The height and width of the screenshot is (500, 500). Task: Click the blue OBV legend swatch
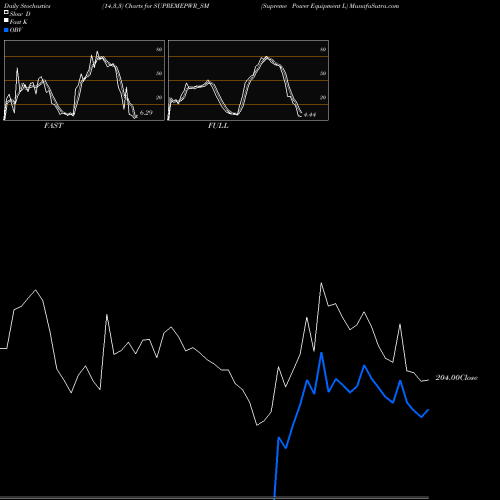coord(6,30)
